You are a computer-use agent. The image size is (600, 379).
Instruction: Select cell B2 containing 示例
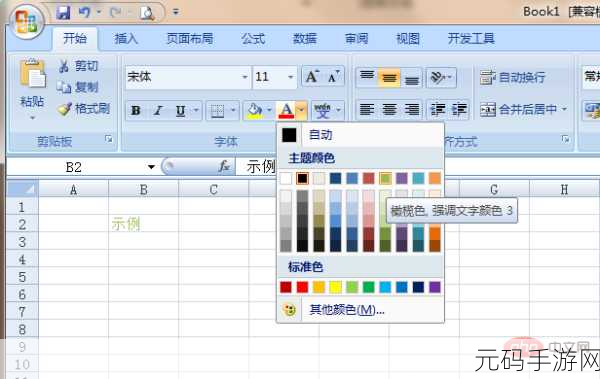click(x=143, y=224)
